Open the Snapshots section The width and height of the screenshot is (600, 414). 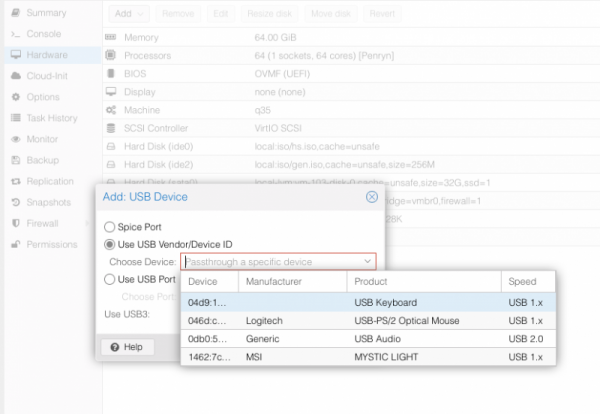(49, 202)
